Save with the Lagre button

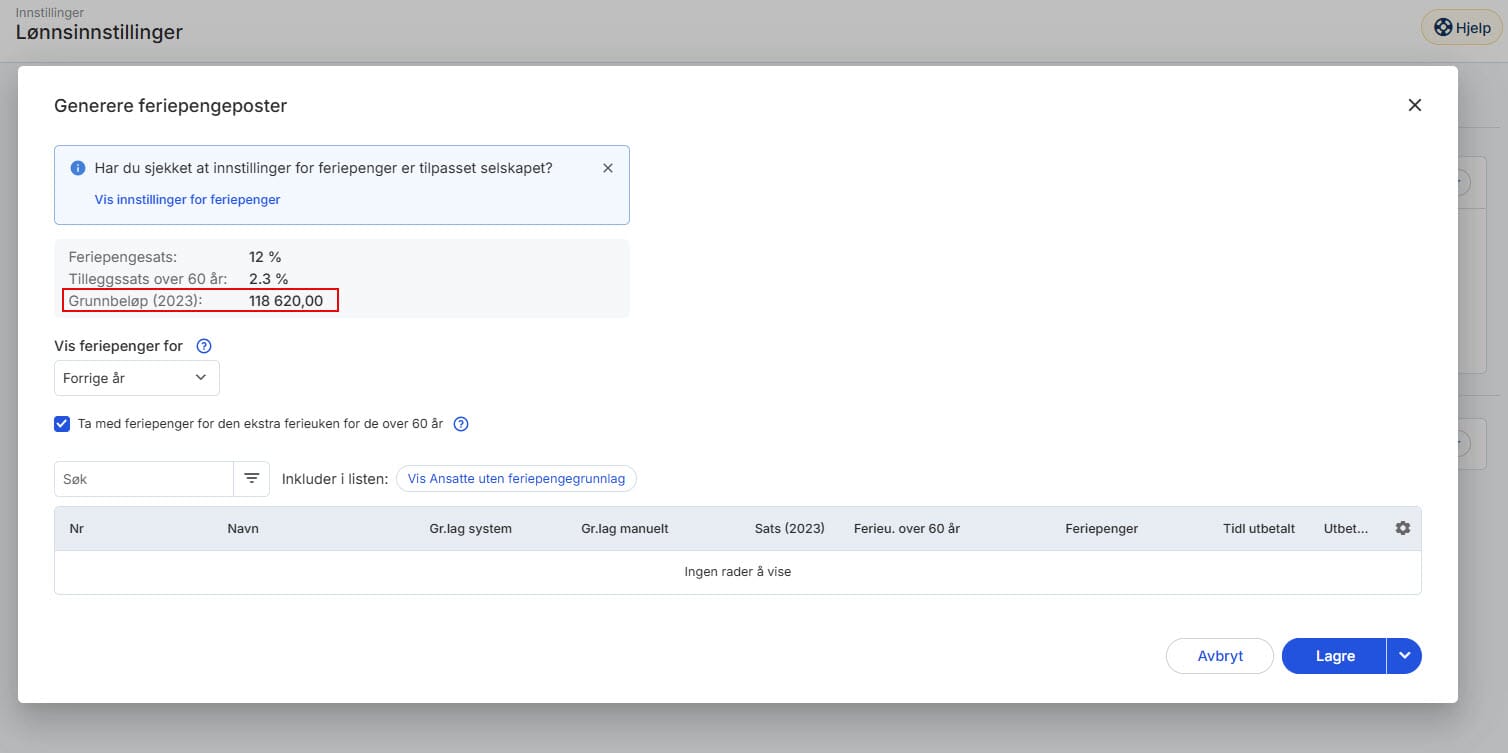(1334, 656)
